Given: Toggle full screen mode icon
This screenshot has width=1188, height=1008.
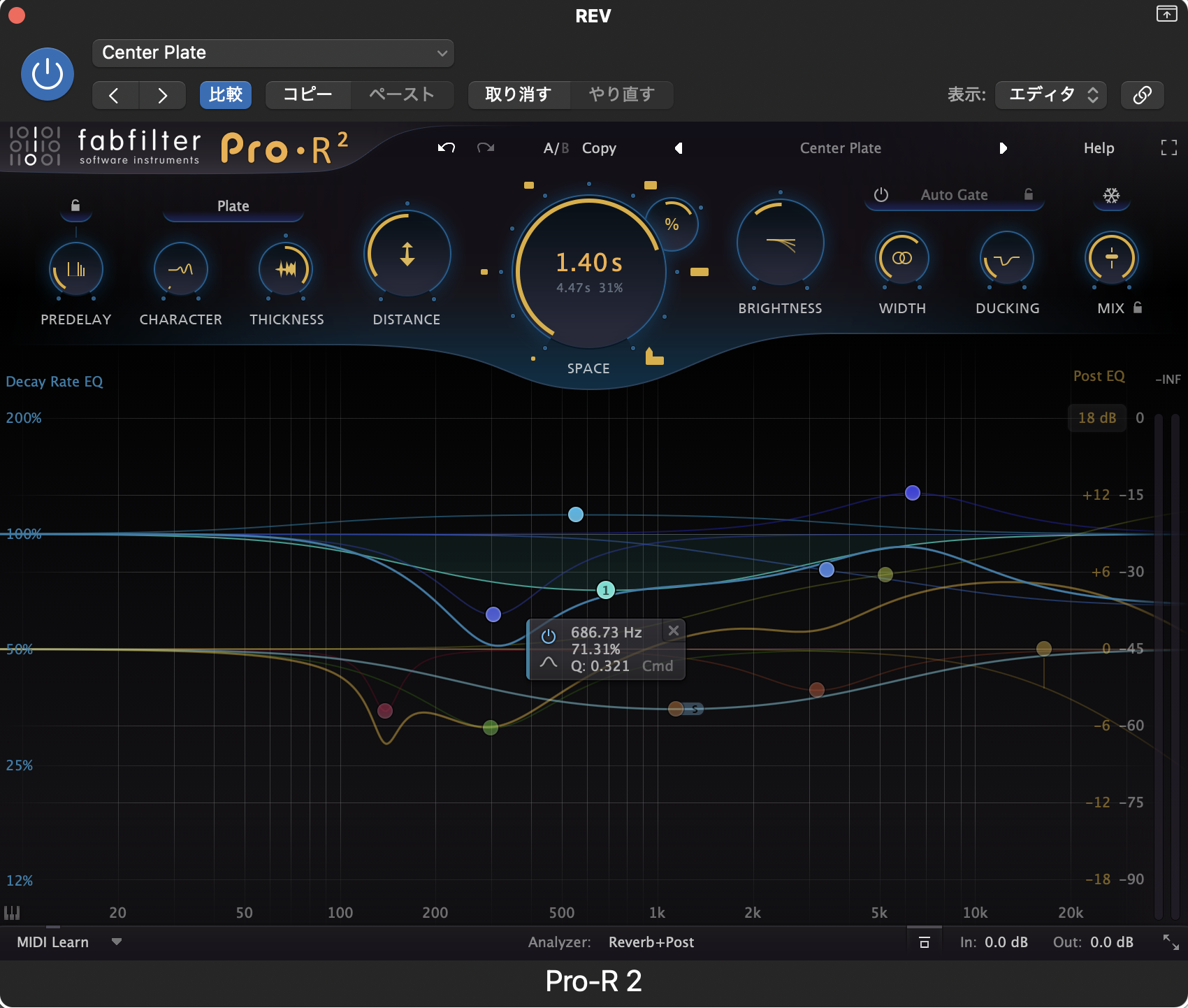Looking at the screenshot, I should point(1169,147).
